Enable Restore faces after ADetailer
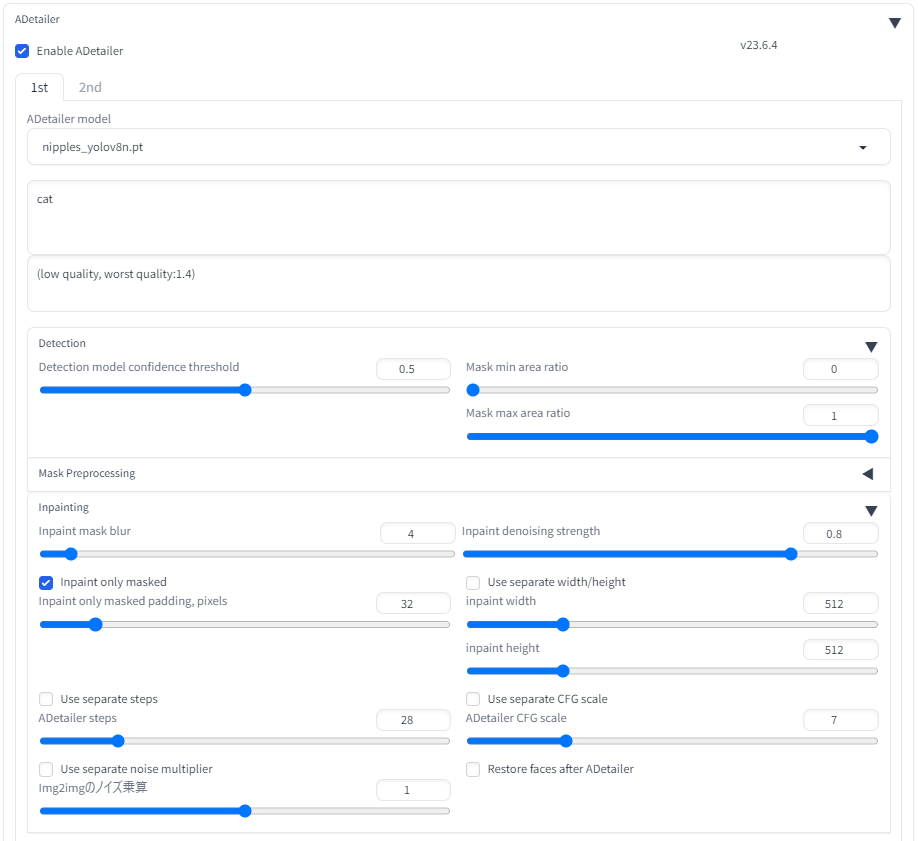 [x=473, y=769]
